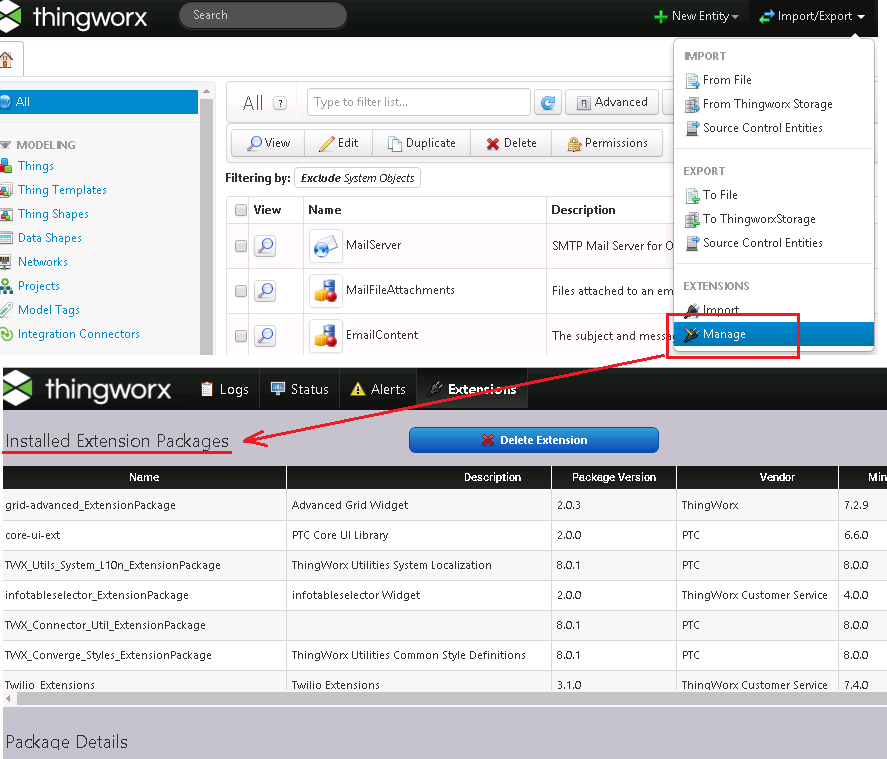Click the Import From File icon
The width and height of the screenshot is (887, 759).
pyautogui.click(x=692, y=80)
